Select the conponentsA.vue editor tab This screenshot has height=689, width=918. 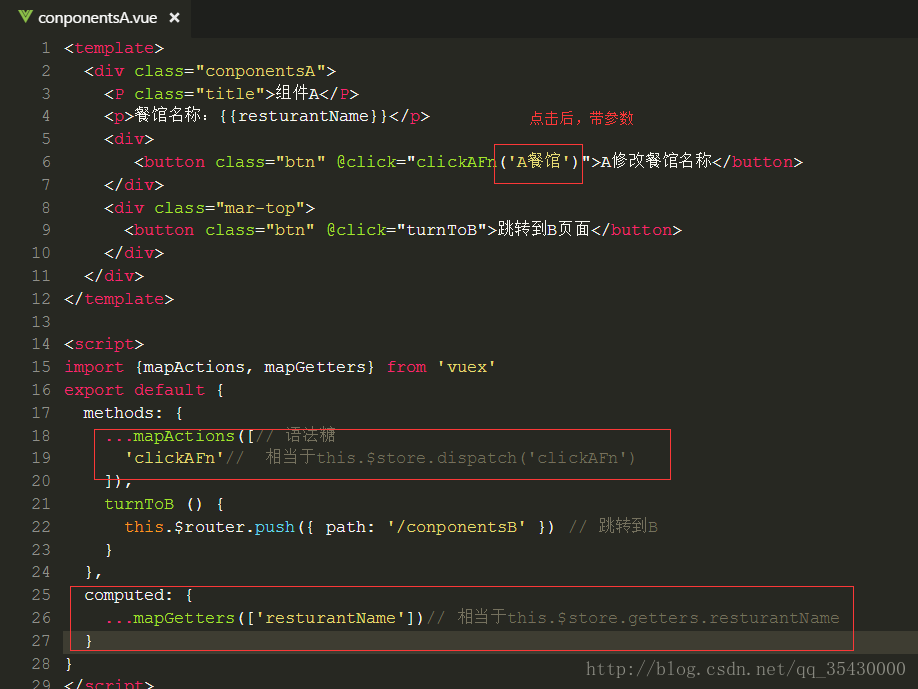tap(97, 18)
